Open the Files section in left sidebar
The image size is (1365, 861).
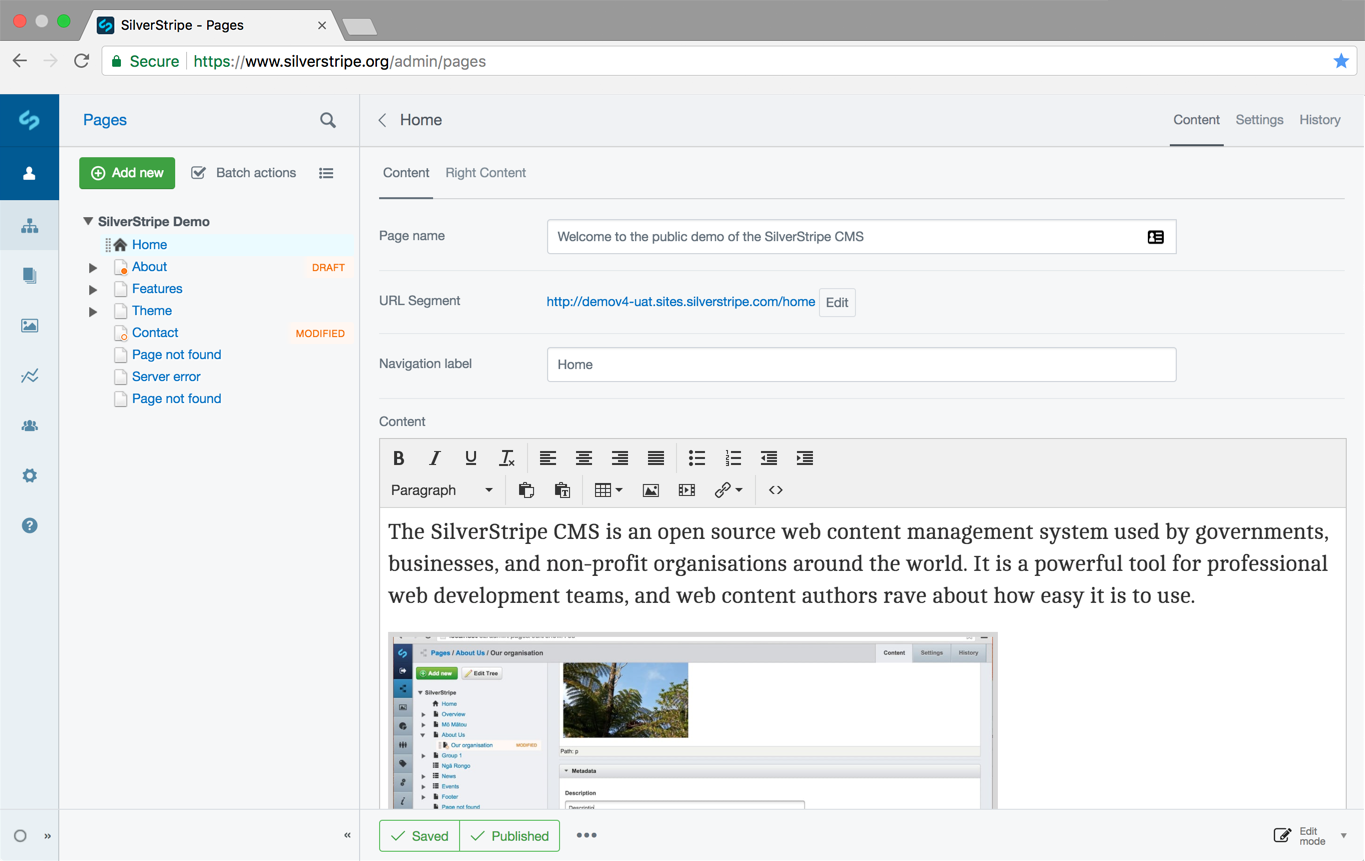(29, 325)
